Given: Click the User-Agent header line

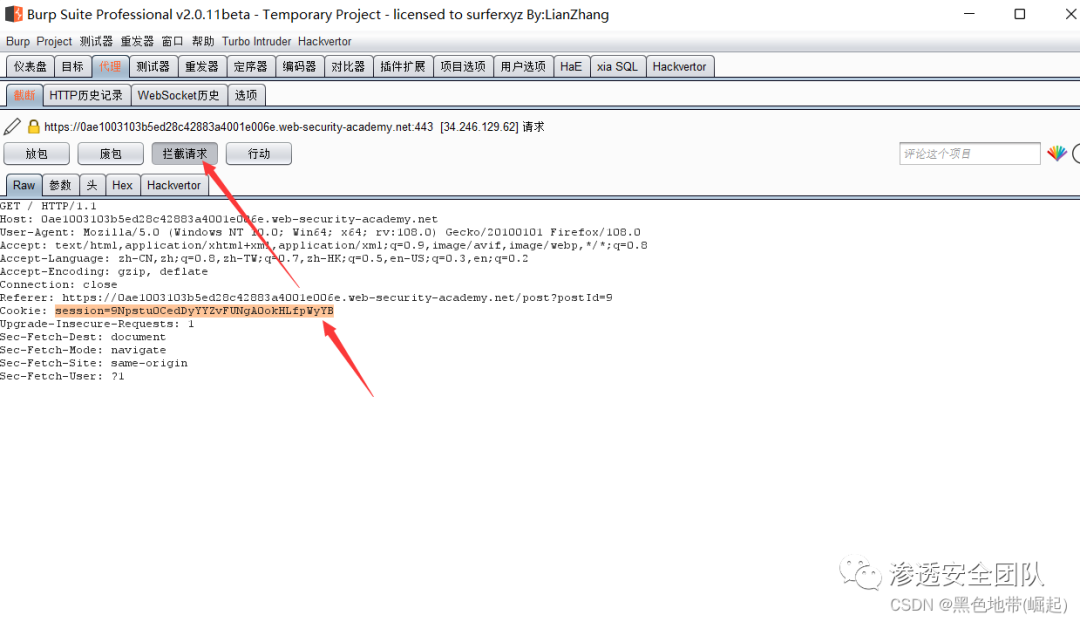Looking at the screenshot, I should (x=320, y=232).
